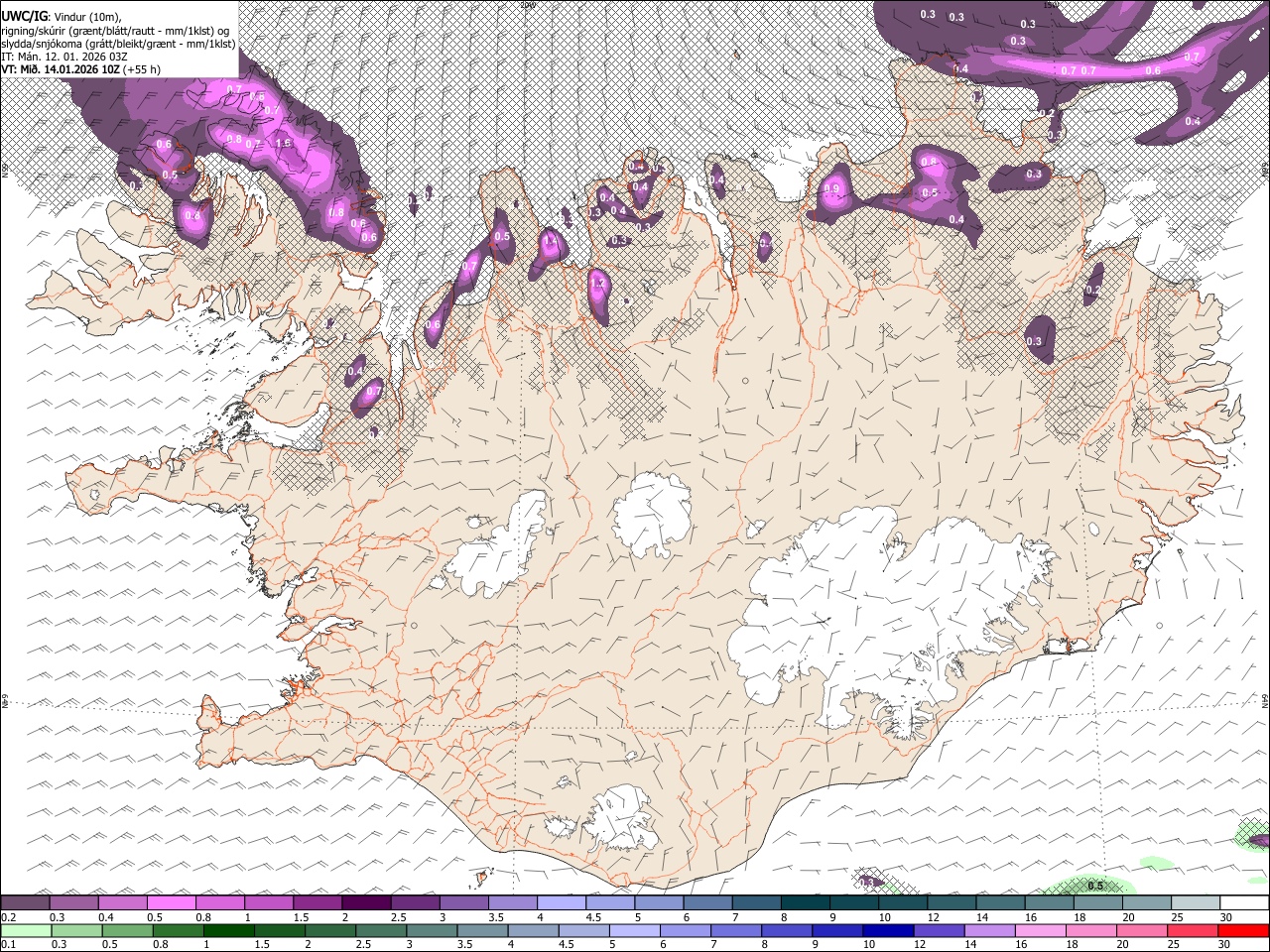1270x952 pixels.
Task: Pick upper legend swatch between 25 and 30
Action: [x=1195, y=902]
